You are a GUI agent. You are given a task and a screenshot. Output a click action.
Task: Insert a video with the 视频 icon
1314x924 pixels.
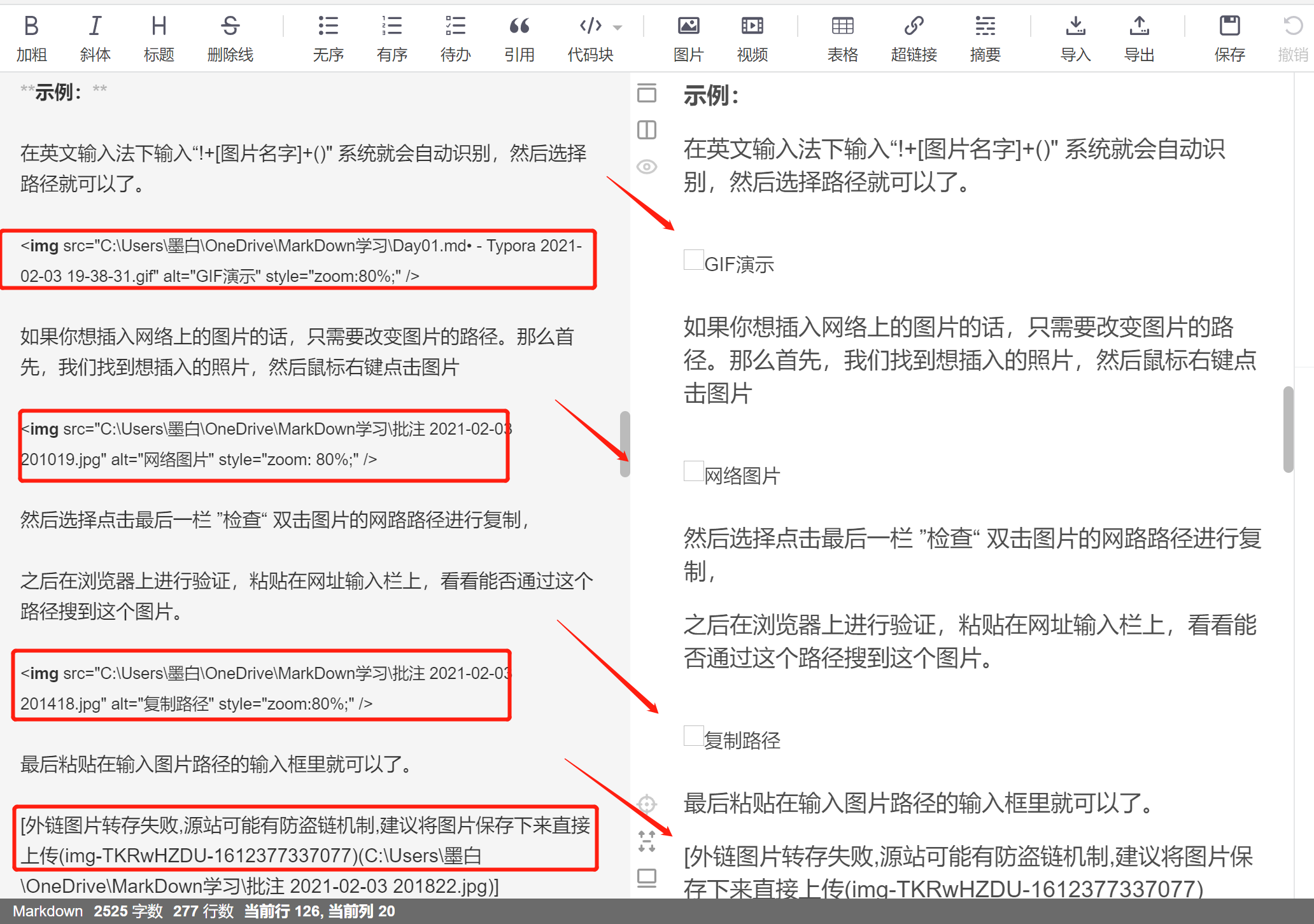[751, 37]
